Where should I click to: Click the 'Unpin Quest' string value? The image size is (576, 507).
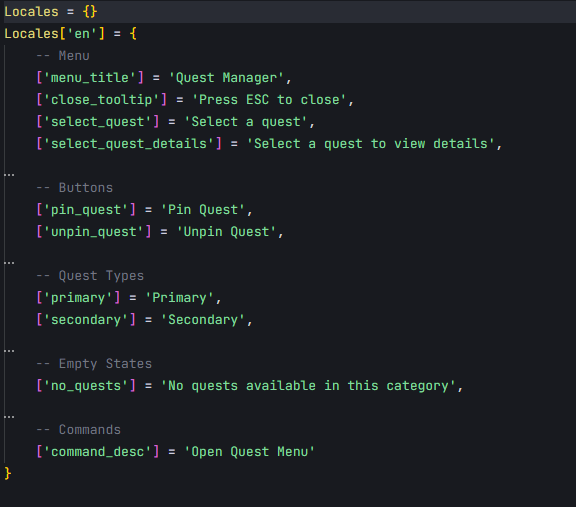(x=226, y=232)
